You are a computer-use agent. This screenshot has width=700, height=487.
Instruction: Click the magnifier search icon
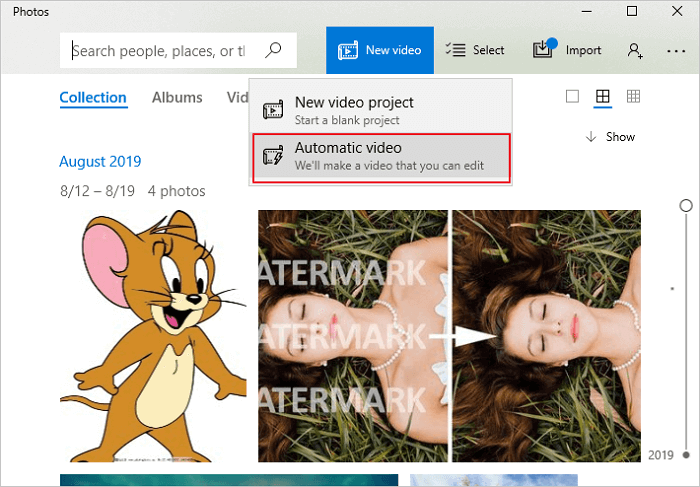click(274, 50)
